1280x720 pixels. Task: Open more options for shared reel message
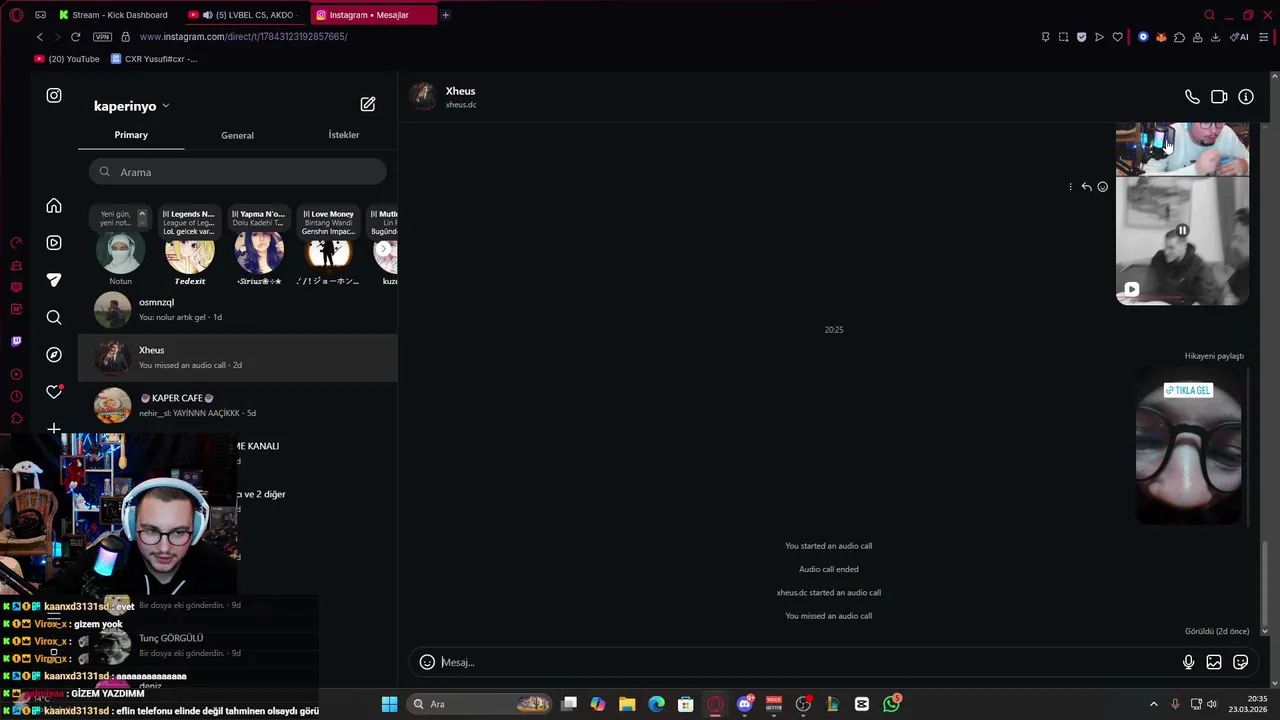[x=1070, y=187]
